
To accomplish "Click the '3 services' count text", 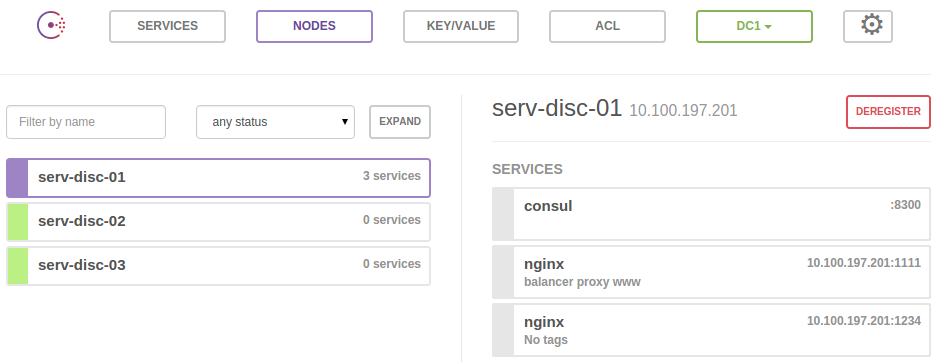I will point(392,176).
